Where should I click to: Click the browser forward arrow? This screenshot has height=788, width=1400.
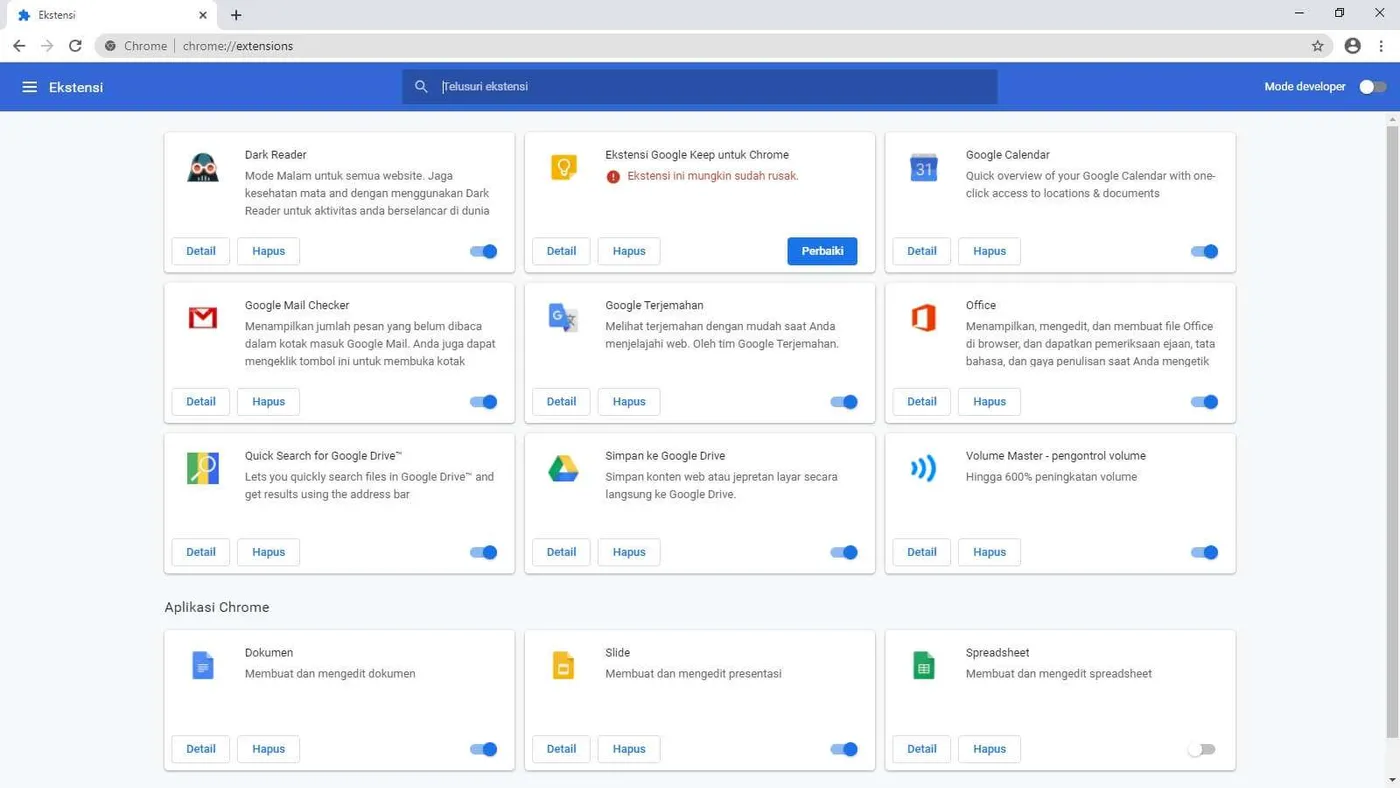pyautogui.click(x=47, y=46)
